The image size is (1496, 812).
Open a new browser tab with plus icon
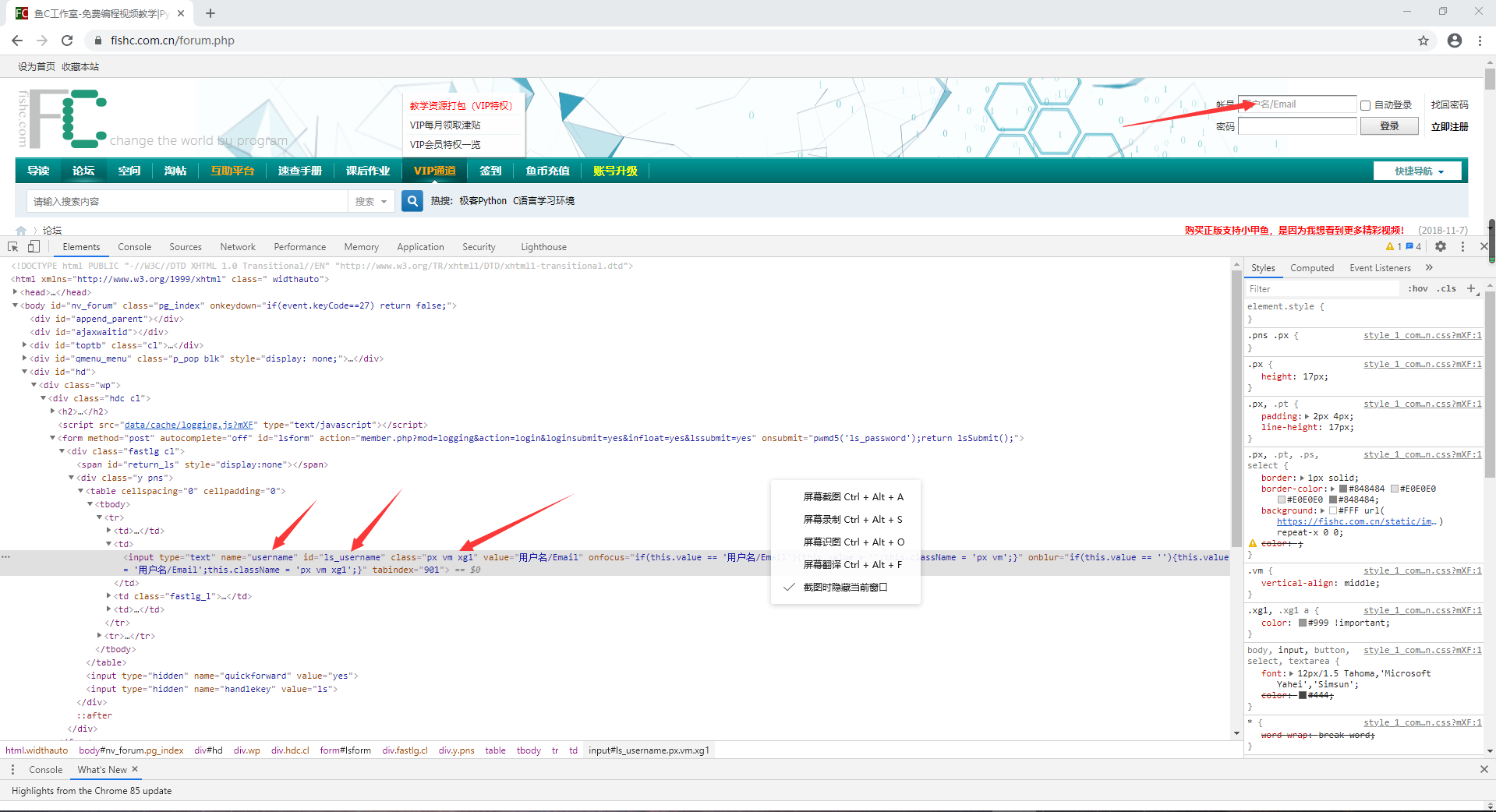point(210,13)
